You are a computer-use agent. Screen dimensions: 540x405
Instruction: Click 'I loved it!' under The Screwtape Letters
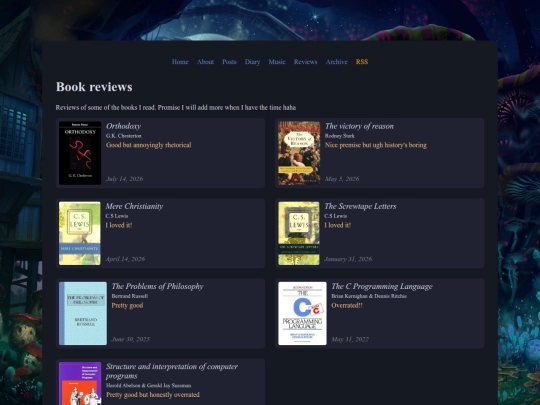(x=338, y=225)
